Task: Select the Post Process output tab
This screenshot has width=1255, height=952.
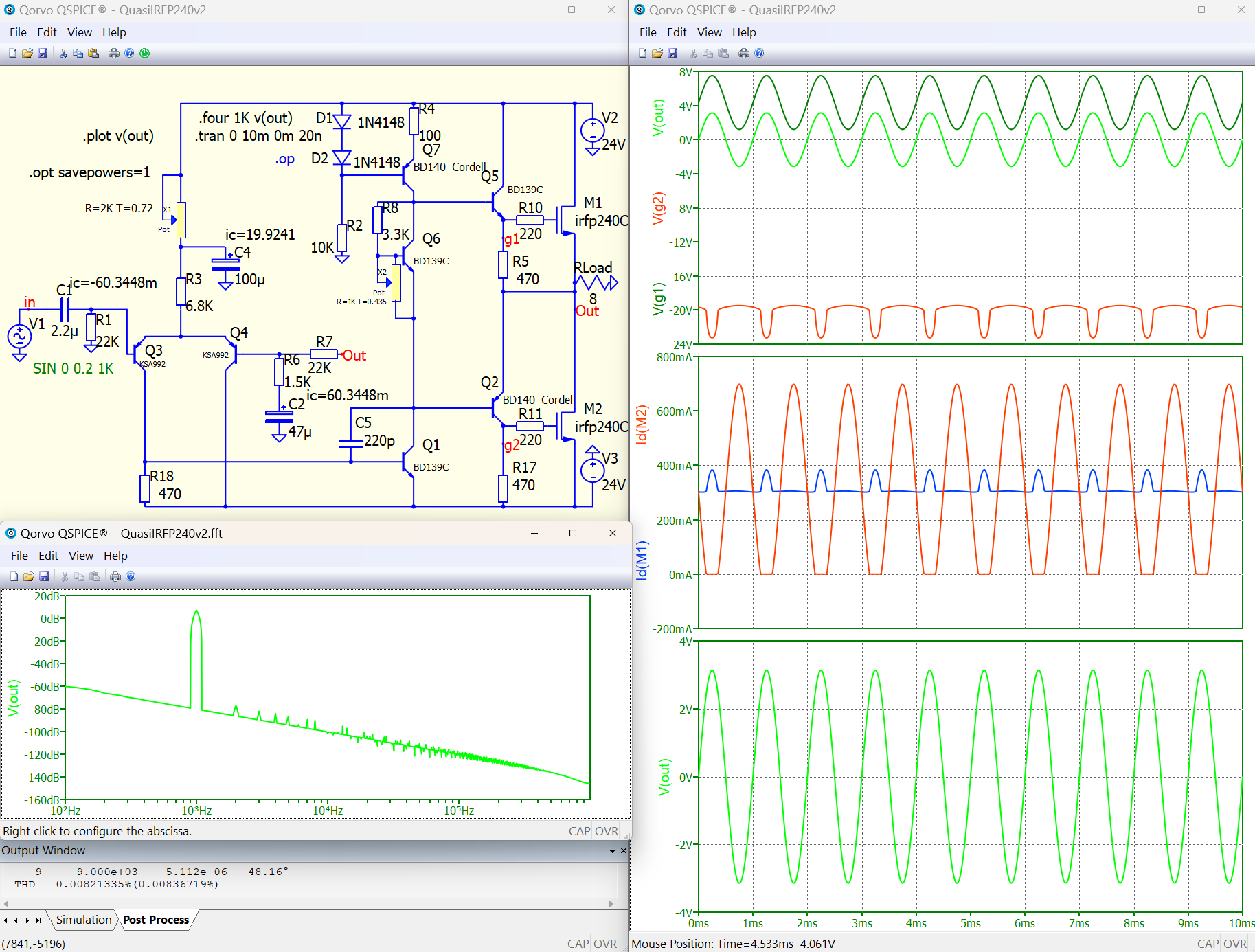Action: click(156, 920)
